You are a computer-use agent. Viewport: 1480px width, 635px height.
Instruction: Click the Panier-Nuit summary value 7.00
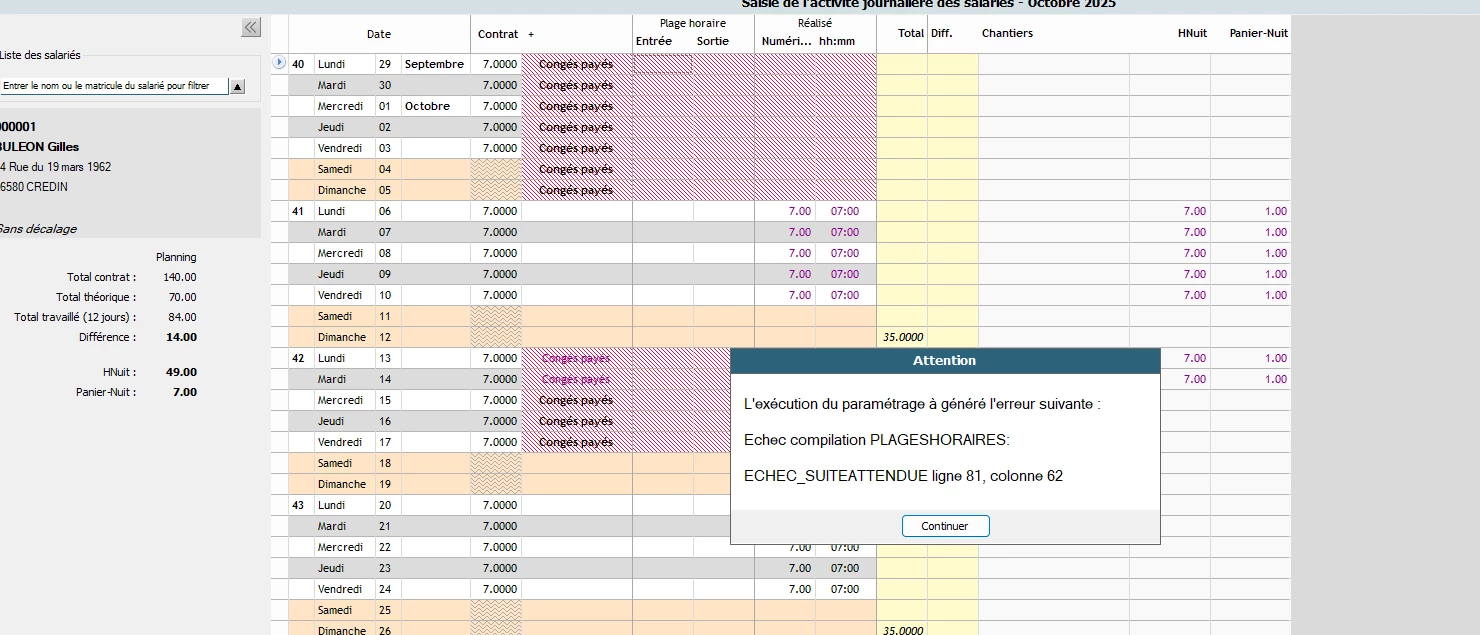[x=185, y=392]
